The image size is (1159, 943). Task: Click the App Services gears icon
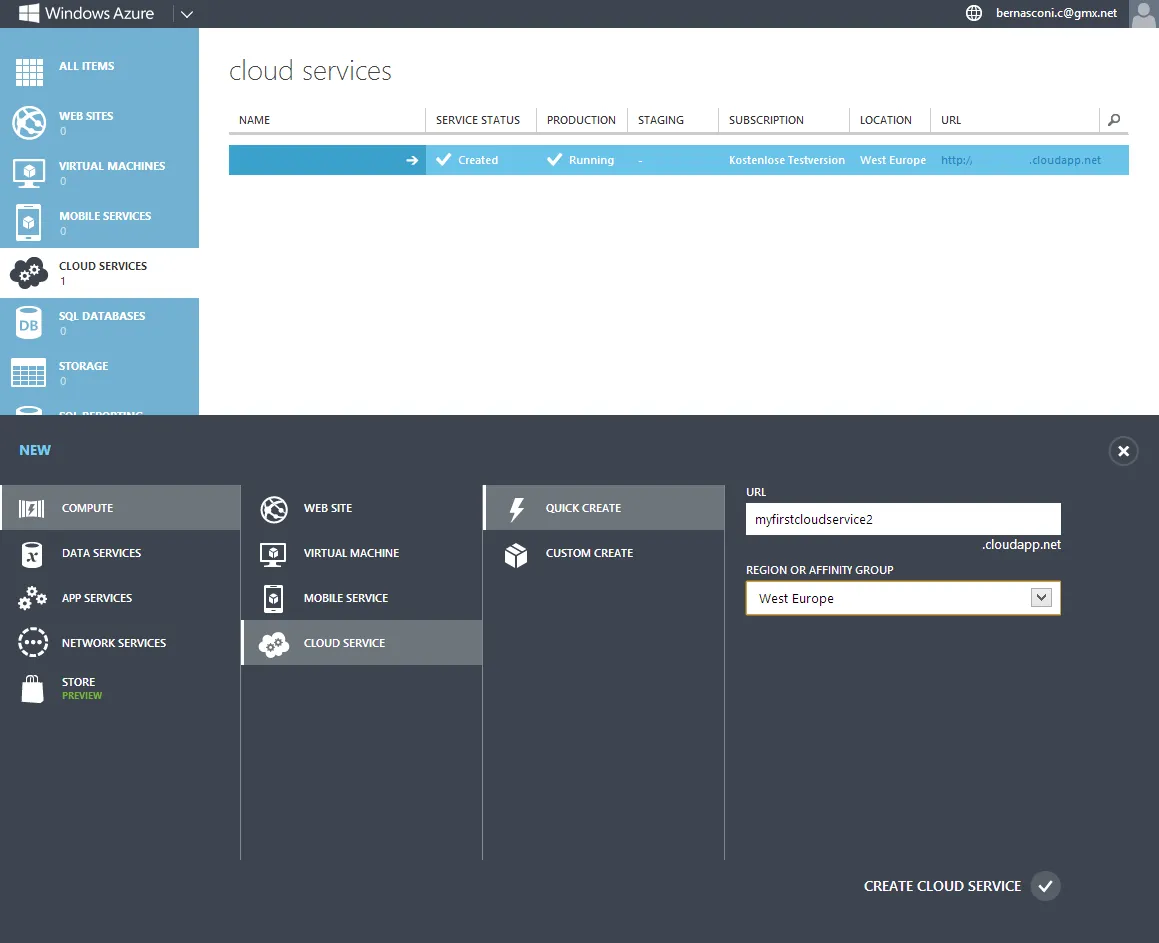pyautogui.click(x=32, y=598)
